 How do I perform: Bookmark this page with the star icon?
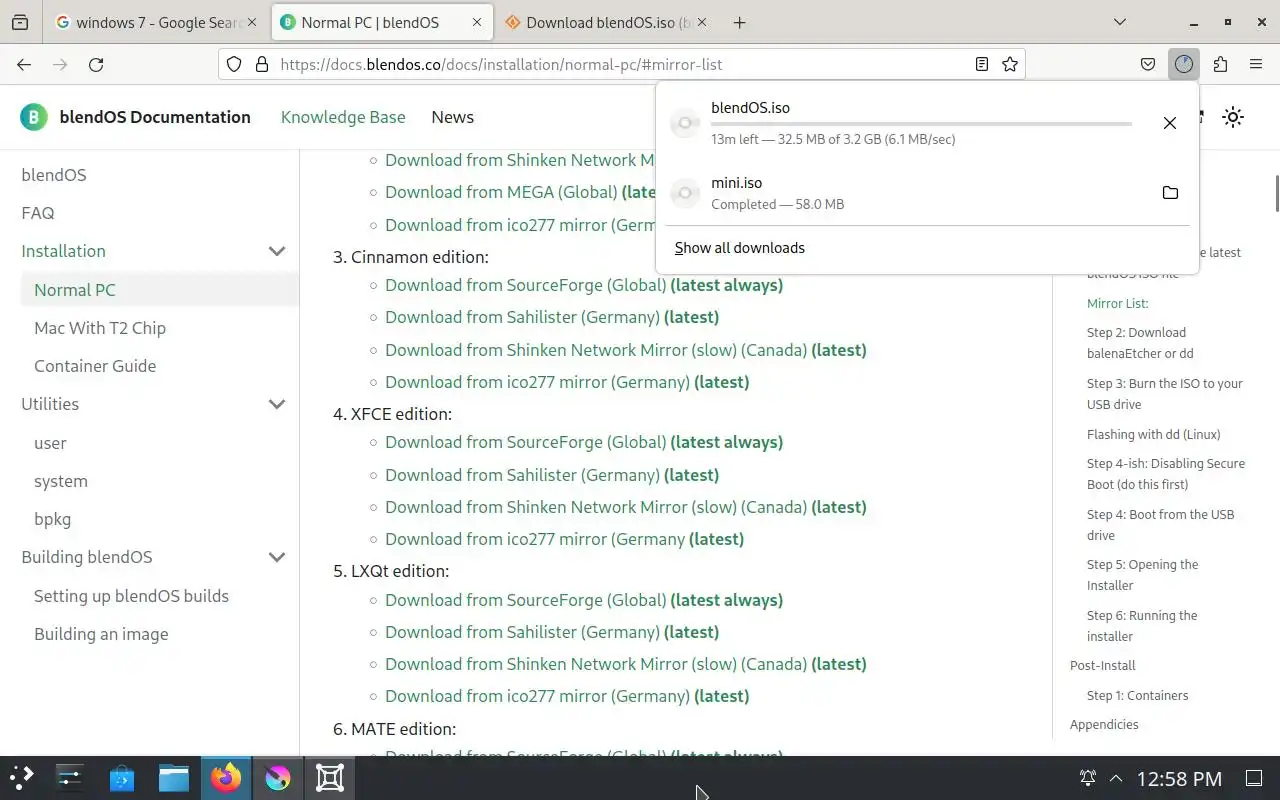1010,64
